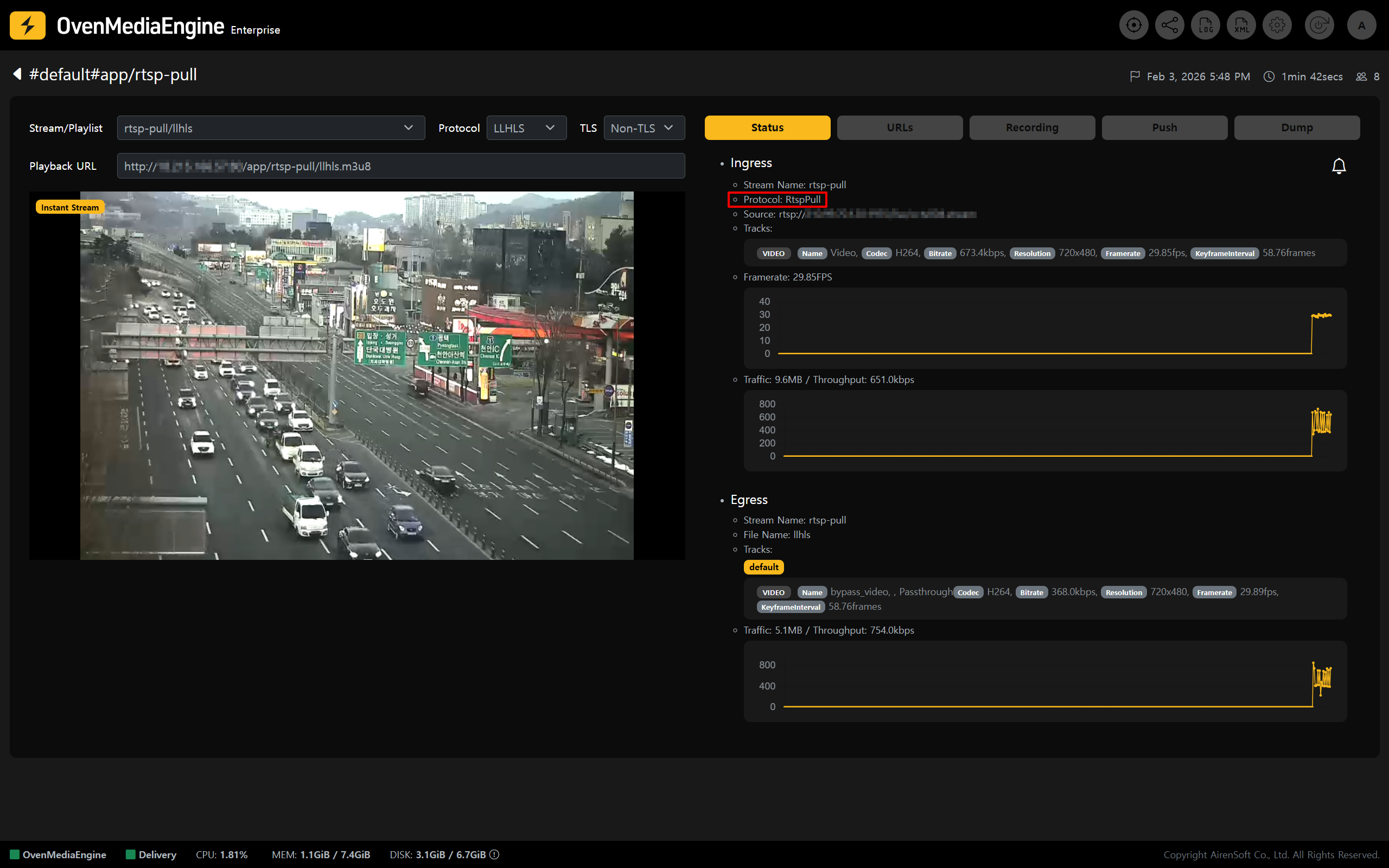Open the XML configuration icon
This screenshot has height=868, width=1389.
pos(1241,25)
